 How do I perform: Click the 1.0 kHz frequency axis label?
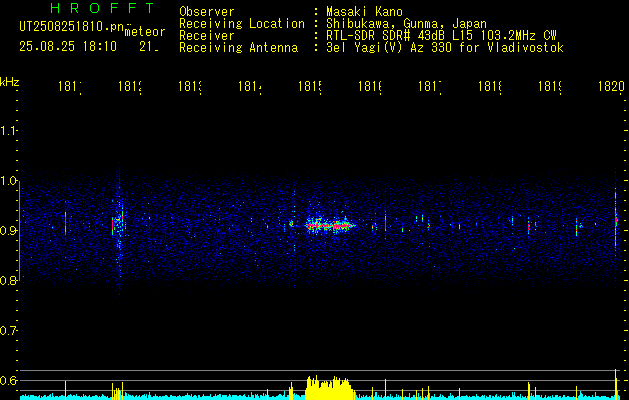click(x=8, y=181)
